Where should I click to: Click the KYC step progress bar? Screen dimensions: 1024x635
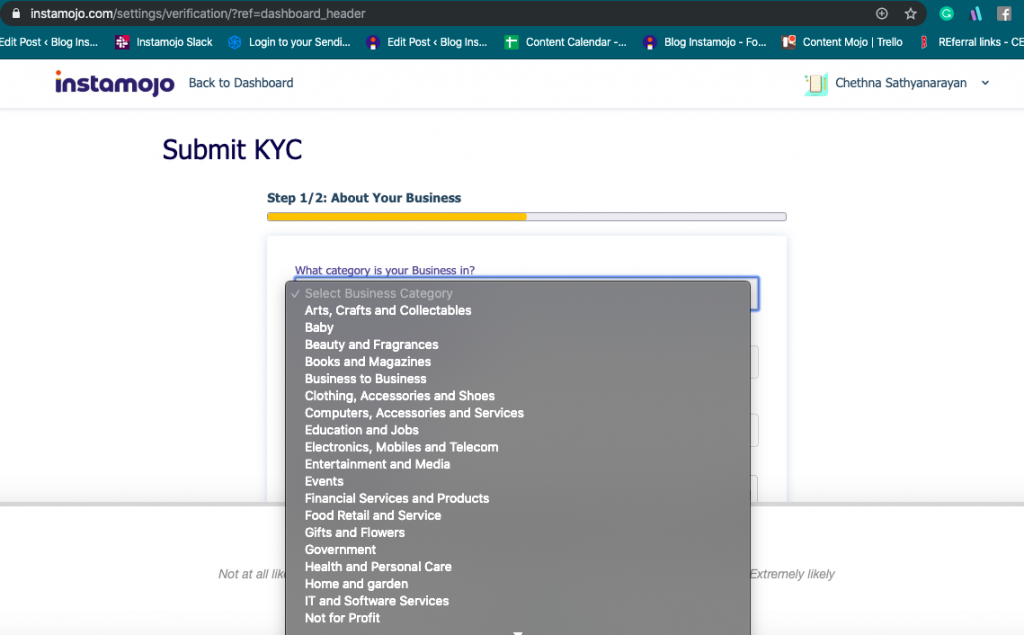[526, 216]
